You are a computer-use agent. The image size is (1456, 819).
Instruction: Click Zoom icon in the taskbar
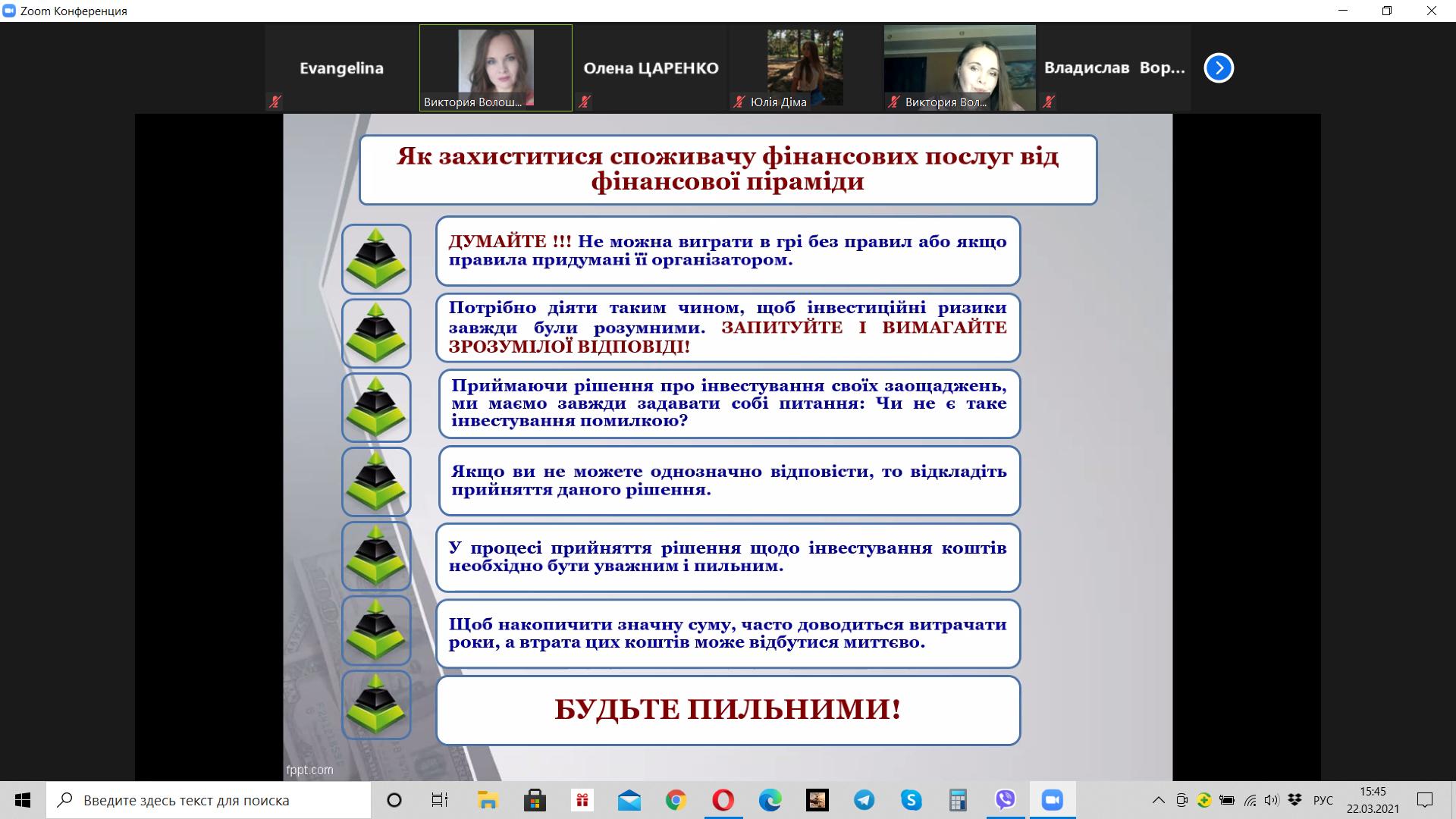pos(1052,800)
